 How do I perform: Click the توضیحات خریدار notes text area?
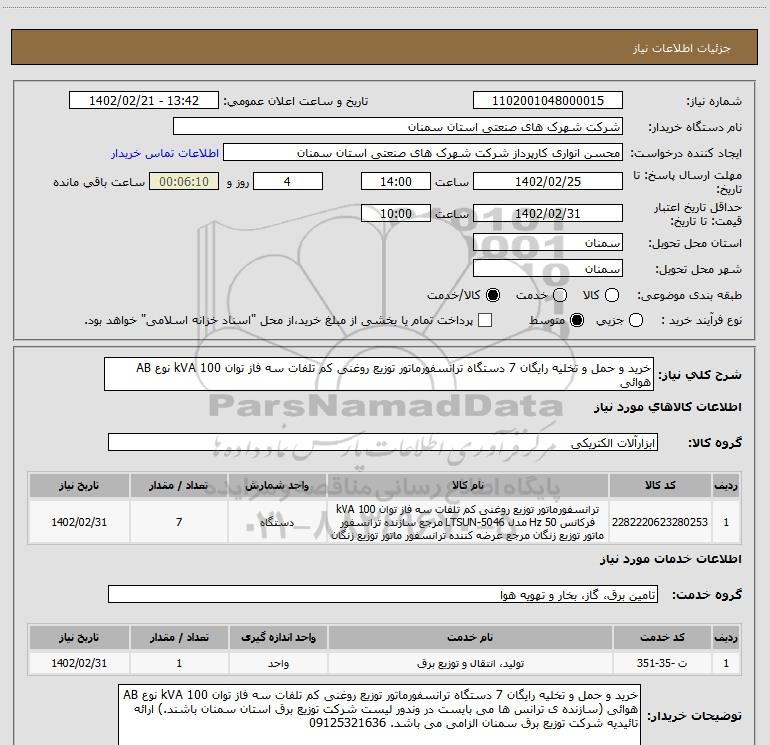point(380,715)
